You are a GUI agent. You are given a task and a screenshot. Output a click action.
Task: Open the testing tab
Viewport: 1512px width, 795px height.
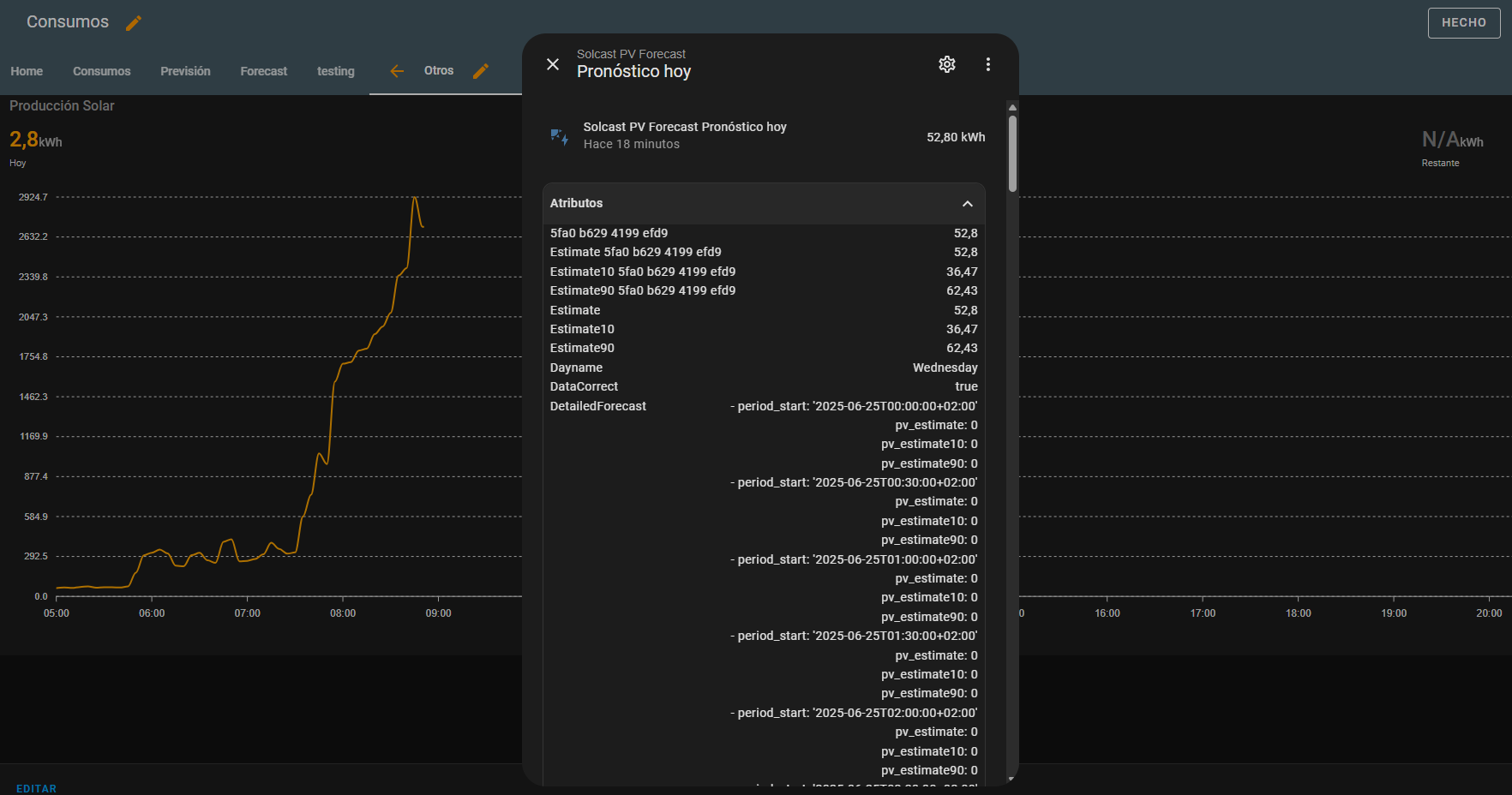tap(335, 71)
